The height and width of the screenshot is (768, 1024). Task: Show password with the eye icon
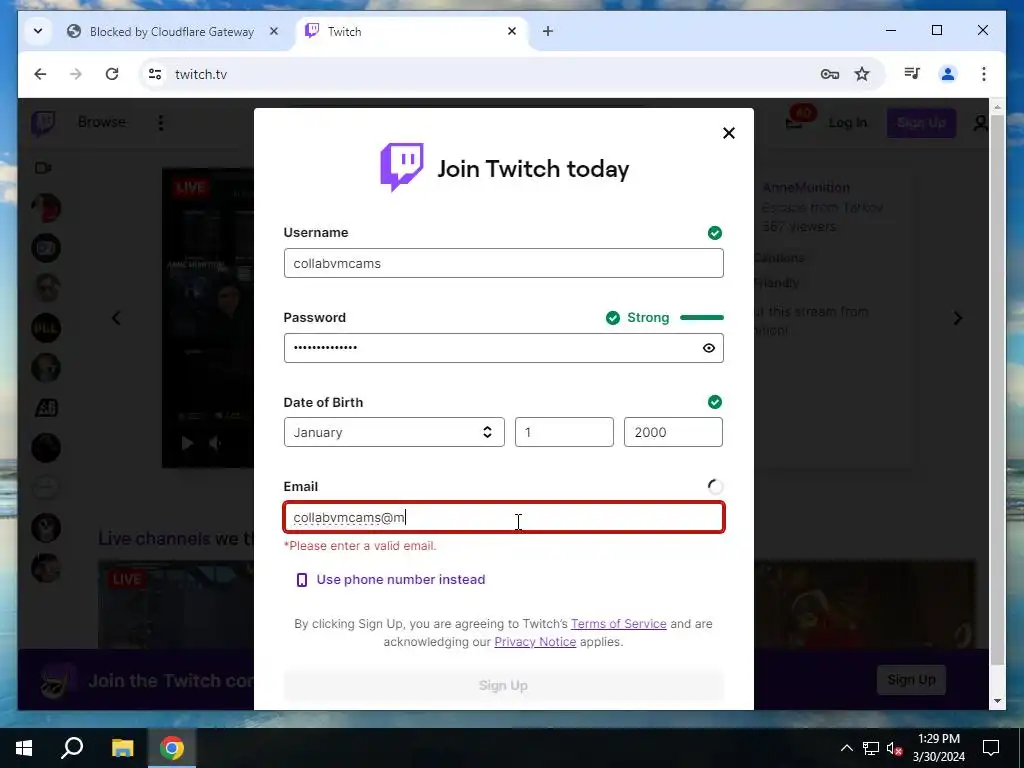(709, 348)
